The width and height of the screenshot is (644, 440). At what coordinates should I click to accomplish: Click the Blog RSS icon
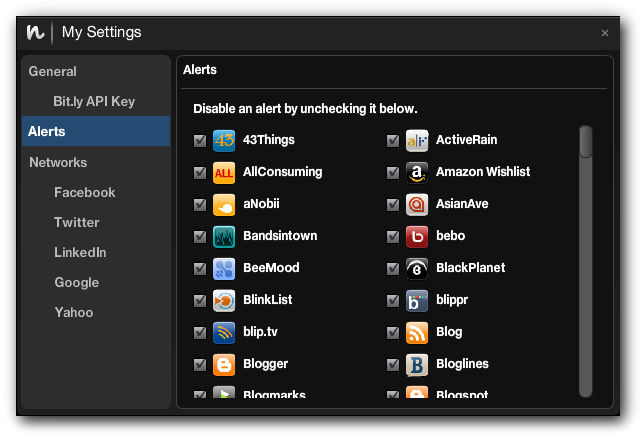(x=417, y=333)
